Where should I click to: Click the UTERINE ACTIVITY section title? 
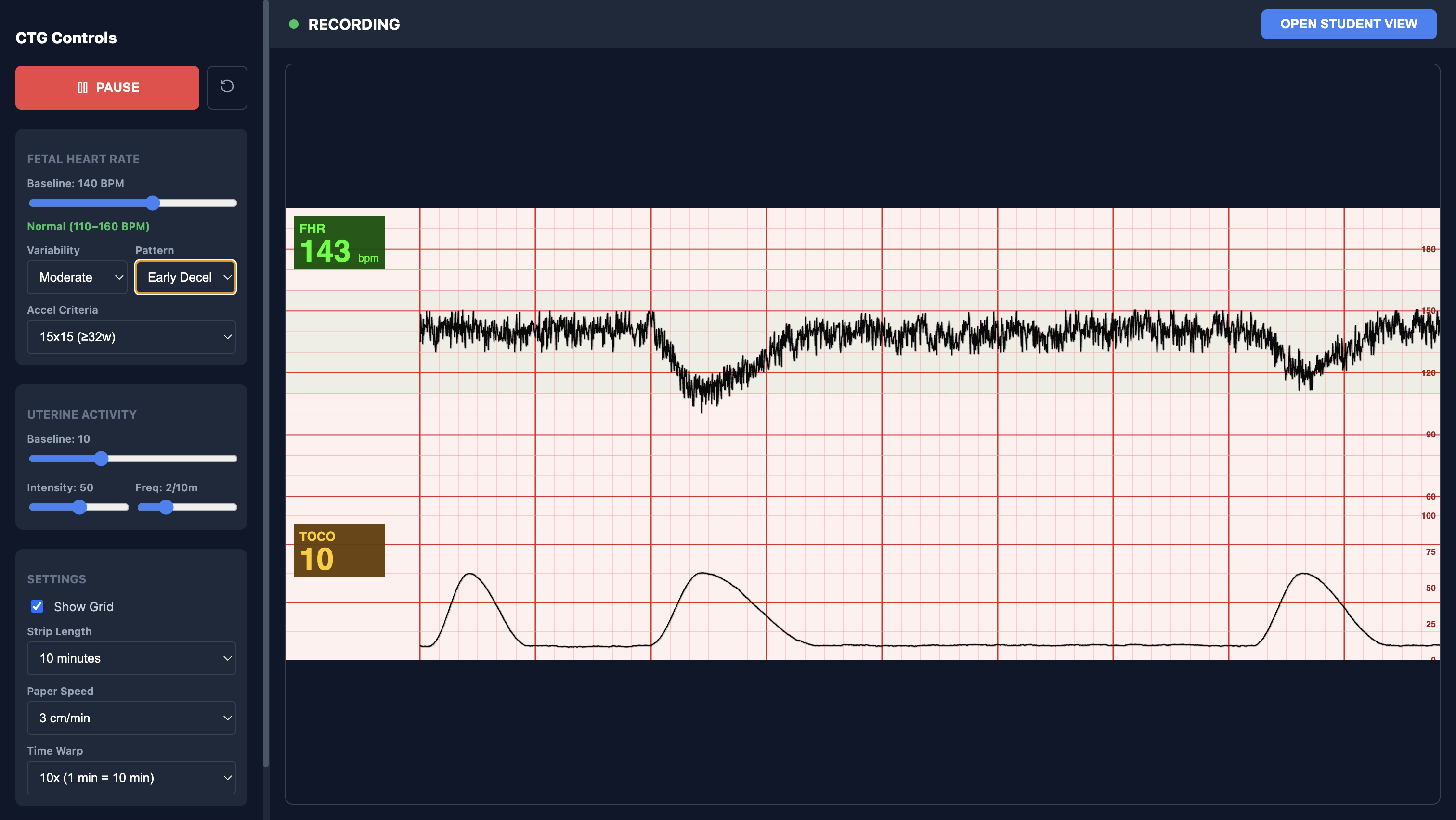click(82, 414)
